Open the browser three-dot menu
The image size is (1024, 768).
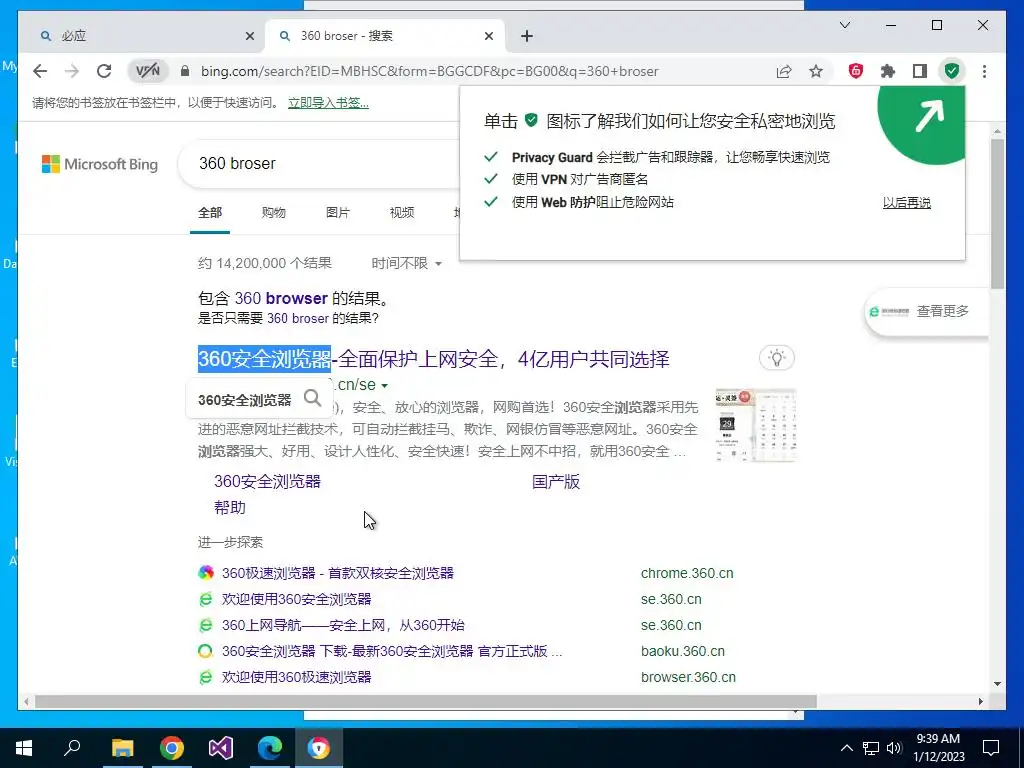point(984,71)
